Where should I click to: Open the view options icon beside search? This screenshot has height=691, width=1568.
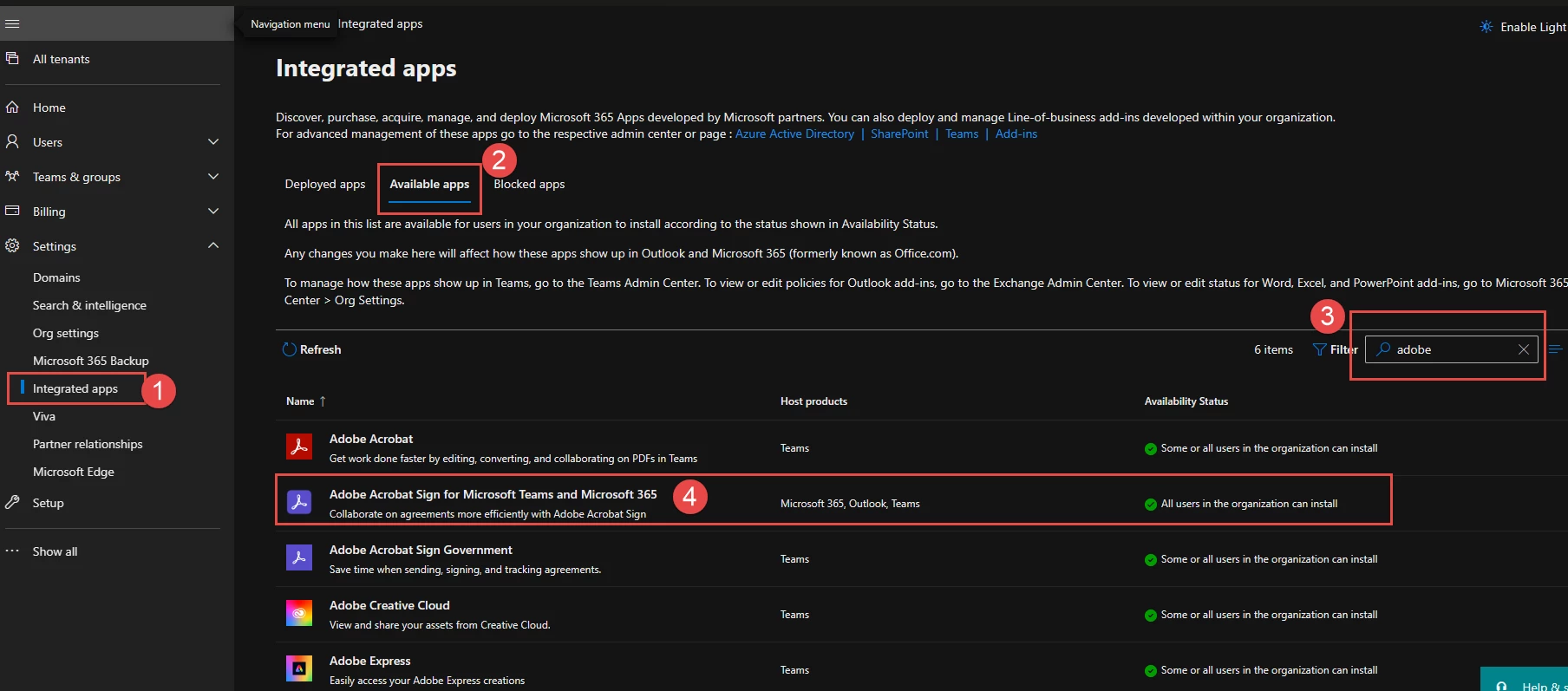[x=1556, y=349]
